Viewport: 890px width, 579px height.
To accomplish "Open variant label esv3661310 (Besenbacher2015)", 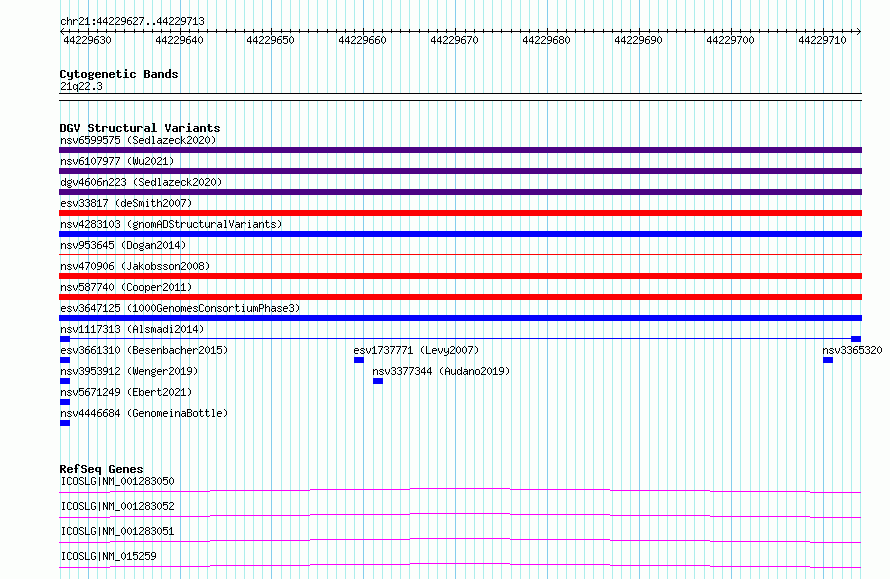I will pyautogui.click(x=144, y=350).
